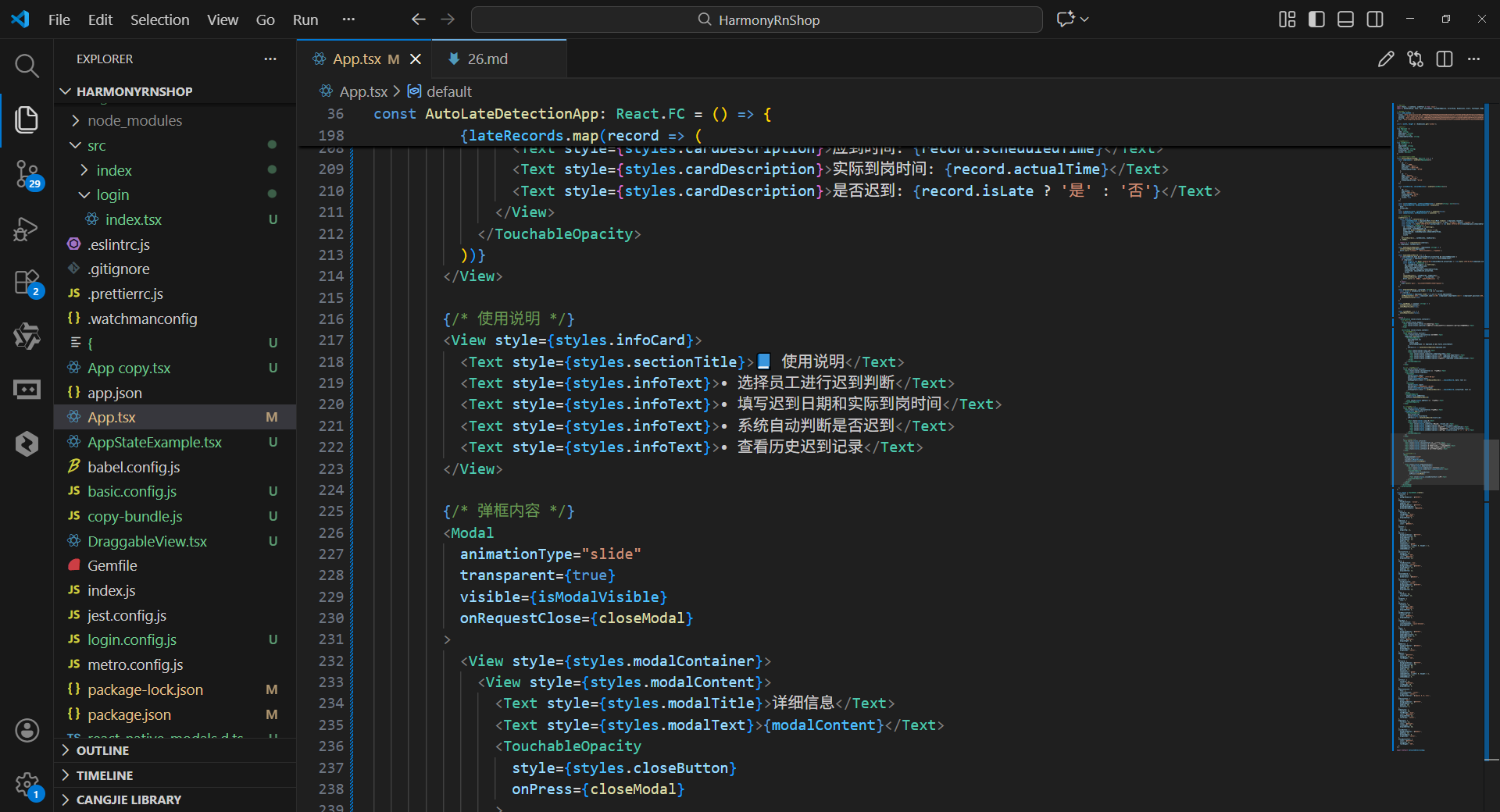
Task: Toggle the bottom Panel visibility
Action: 1345,20
